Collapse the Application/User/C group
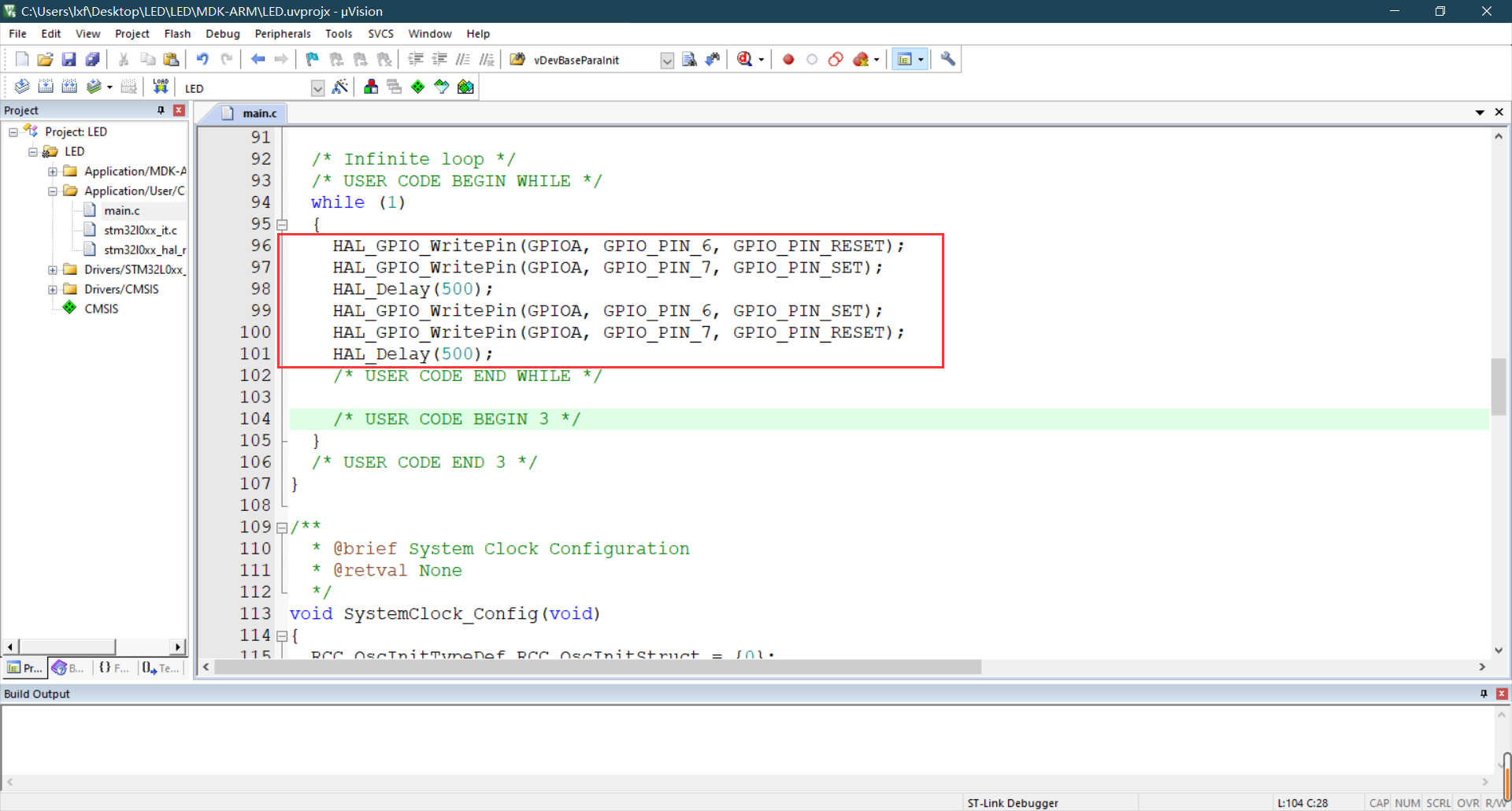 pyautogui.click(x=53, y=191)
